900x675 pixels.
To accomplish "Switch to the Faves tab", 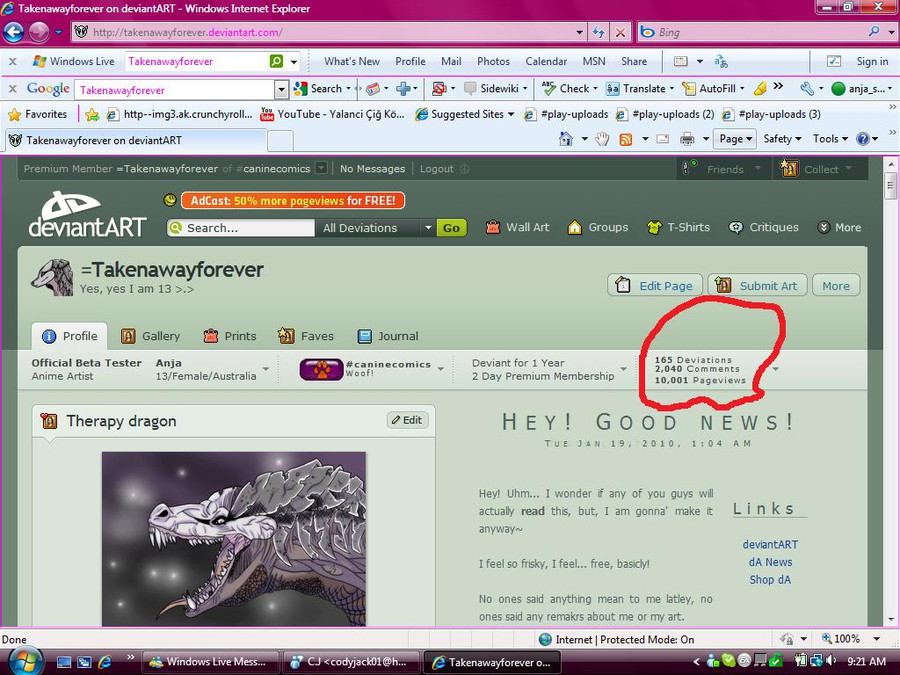I will (x=305, y=336).
